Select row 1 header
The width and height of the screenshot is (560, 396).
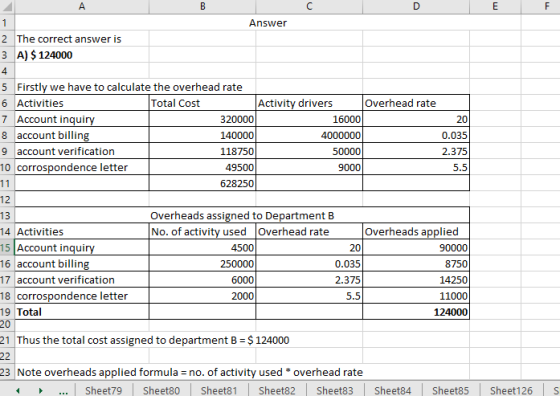[x=7, y=23]
